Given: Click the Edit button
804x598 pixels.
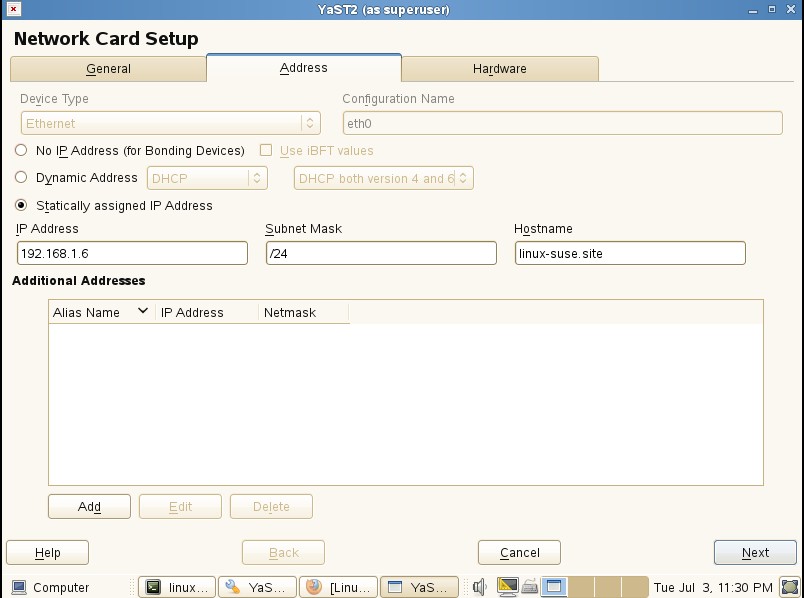Looking at the screenshot, I should tap(180, 507).
